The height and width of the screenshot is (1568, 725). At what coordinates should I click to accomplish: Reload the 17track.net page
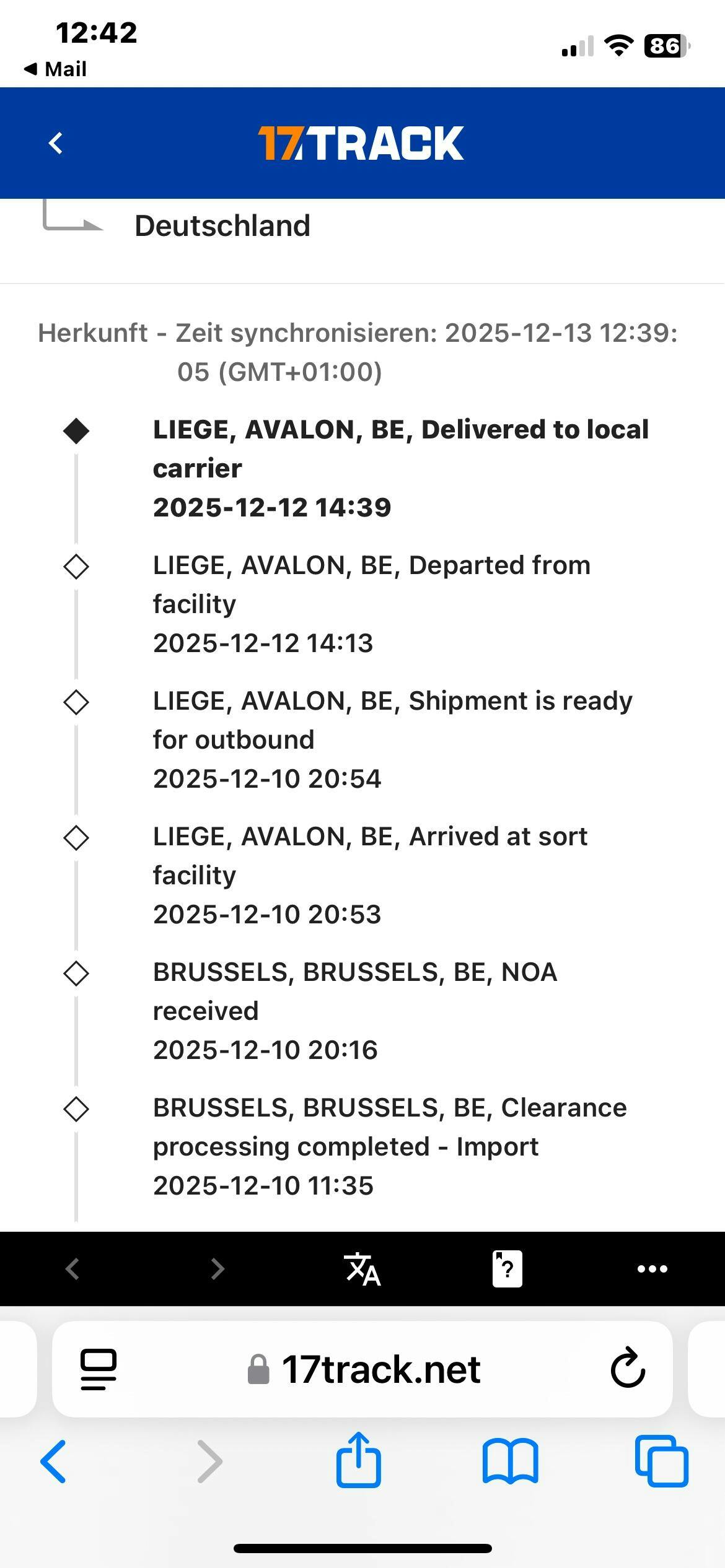click(628, 1368)
